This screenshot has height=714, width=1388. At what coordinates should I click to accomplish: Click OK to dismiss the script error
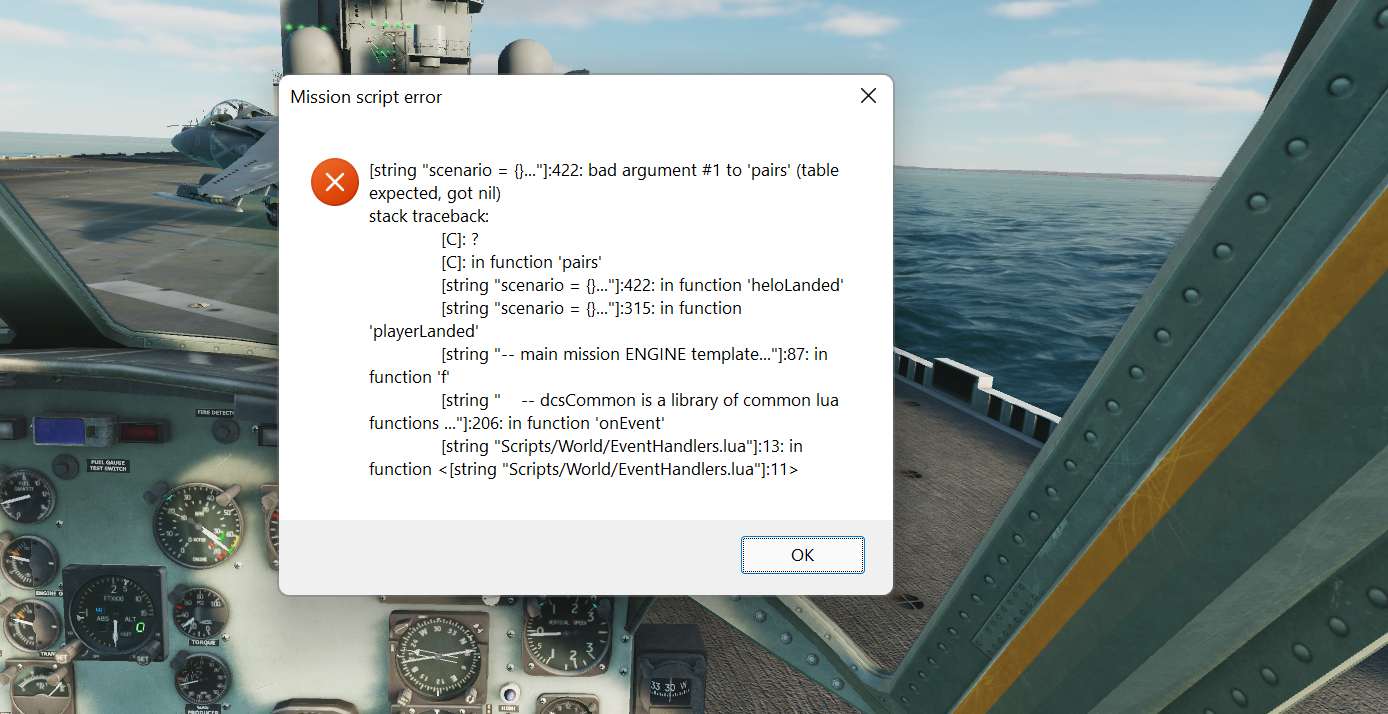click(x=802, y=555)
